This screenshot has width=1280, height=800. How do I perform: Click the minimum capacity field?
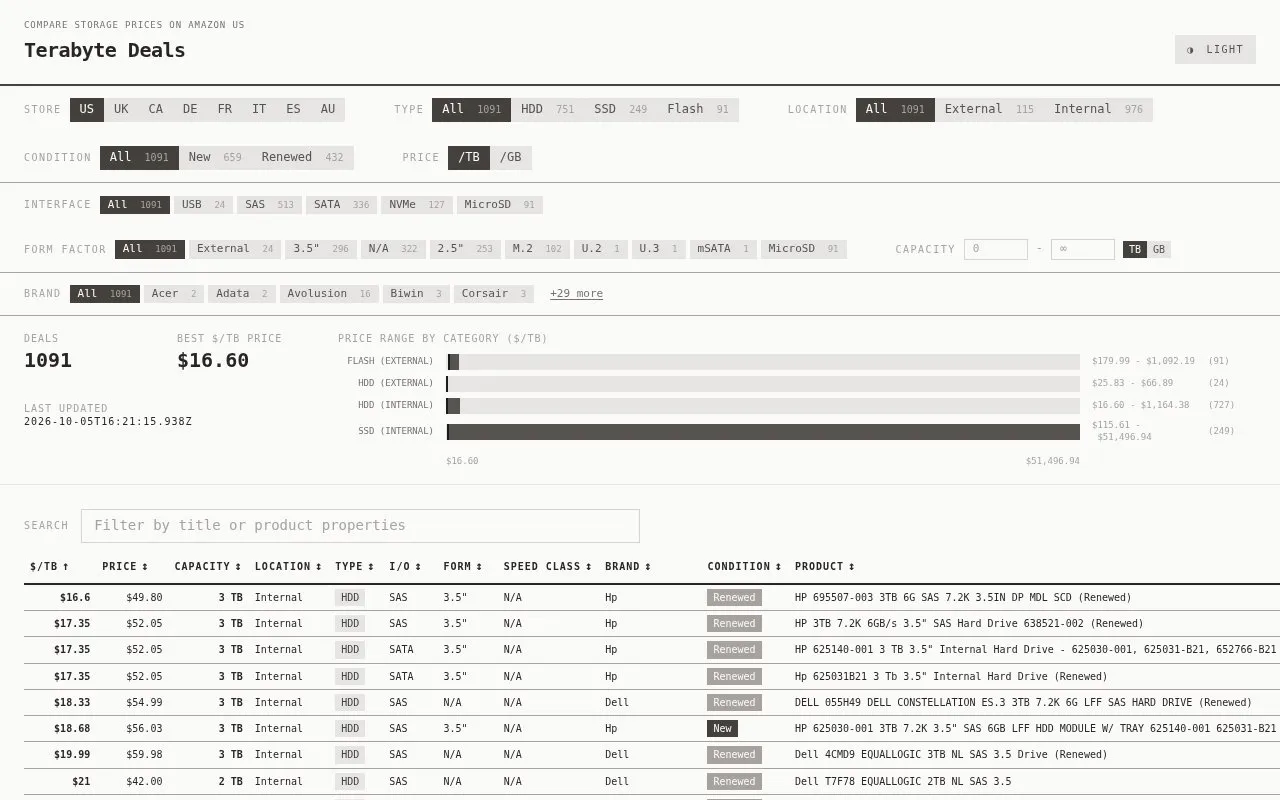pos(996,249)
